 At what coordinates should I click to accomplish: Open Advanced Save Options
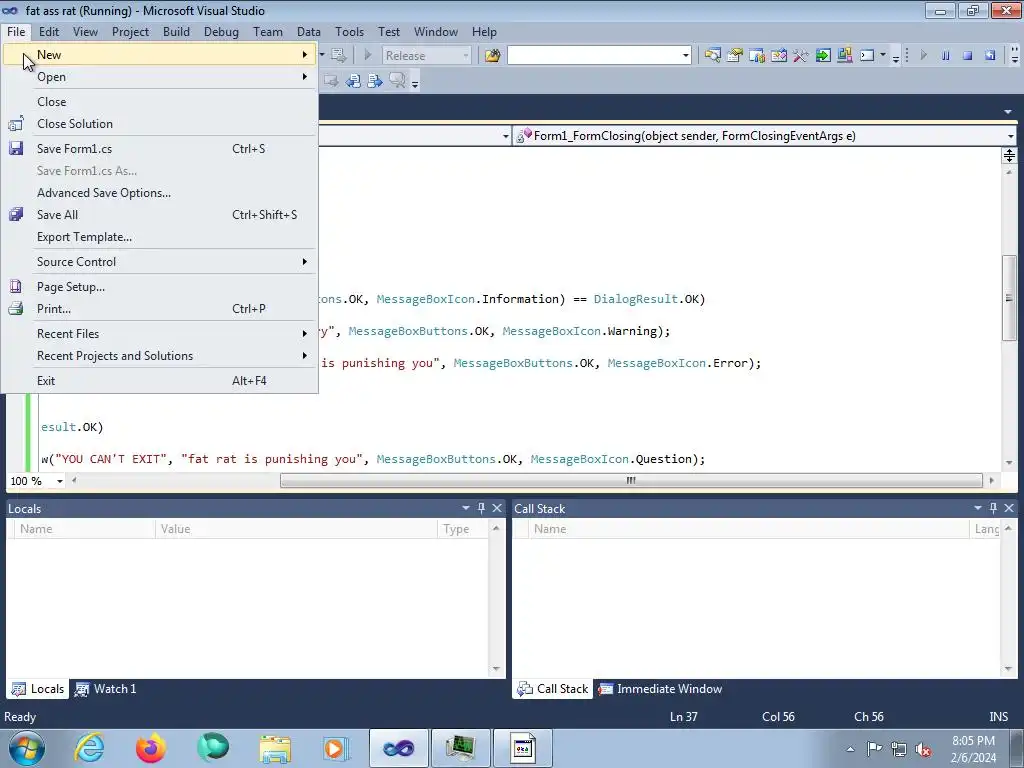click(x=160, y=193)
